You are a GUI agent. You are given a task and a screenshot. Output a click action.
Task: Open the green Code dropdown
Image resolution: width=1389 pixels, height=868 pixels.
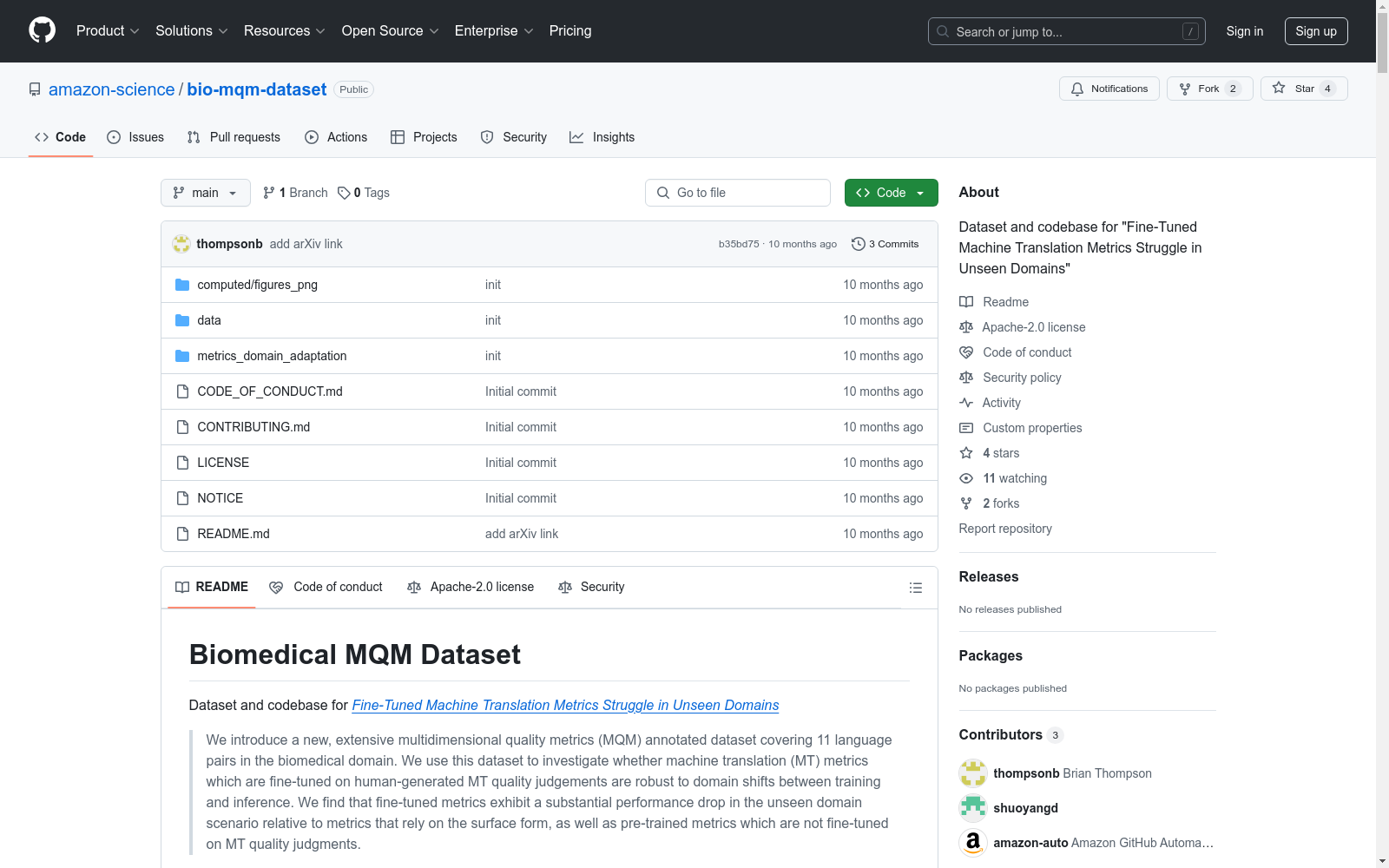891,193
